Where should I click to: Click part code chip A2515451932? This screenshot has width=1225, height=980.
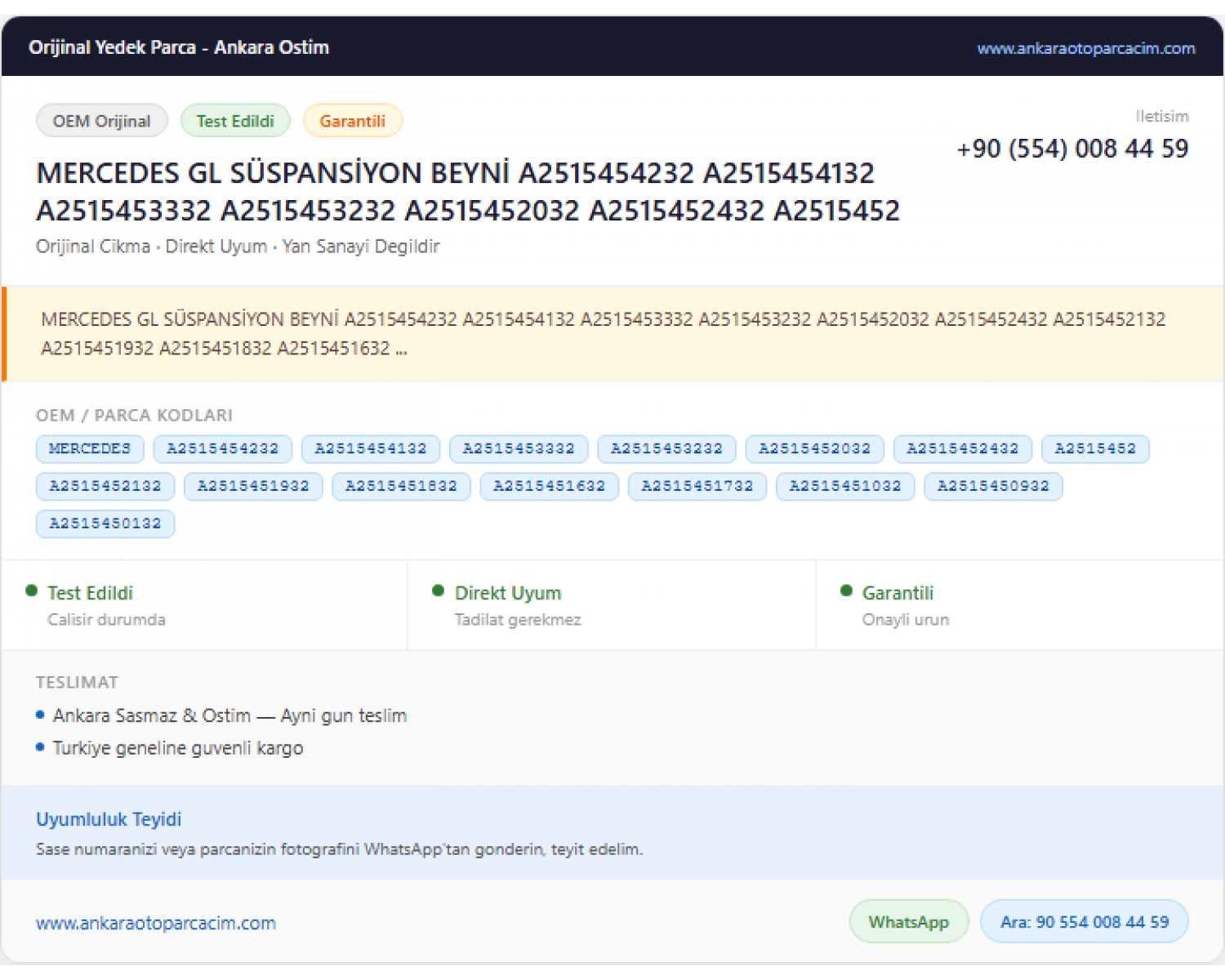[253, 487]
